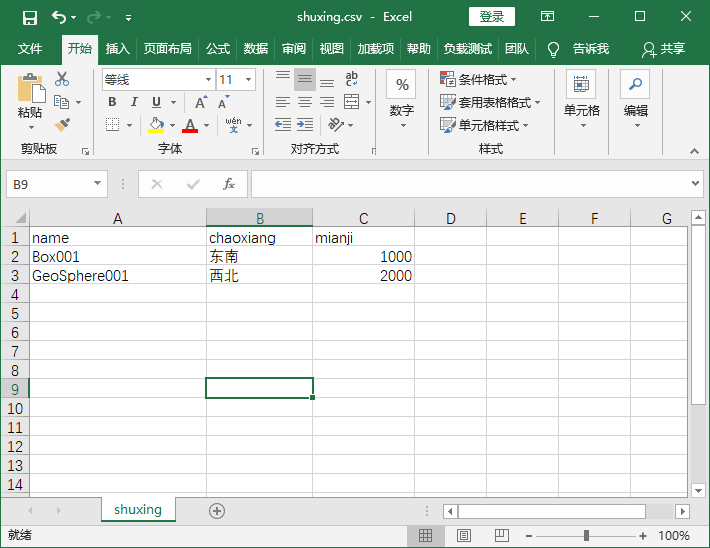Click the Redo arrow icon
The width and height of the screenshot is (710, 548).
94,17
